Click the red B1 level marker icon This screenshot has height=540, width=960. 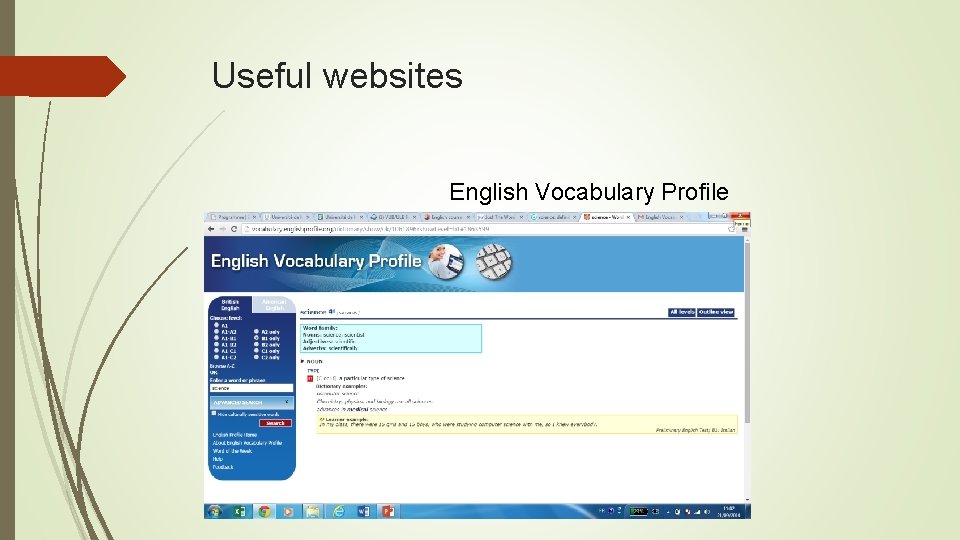point(310,378)
